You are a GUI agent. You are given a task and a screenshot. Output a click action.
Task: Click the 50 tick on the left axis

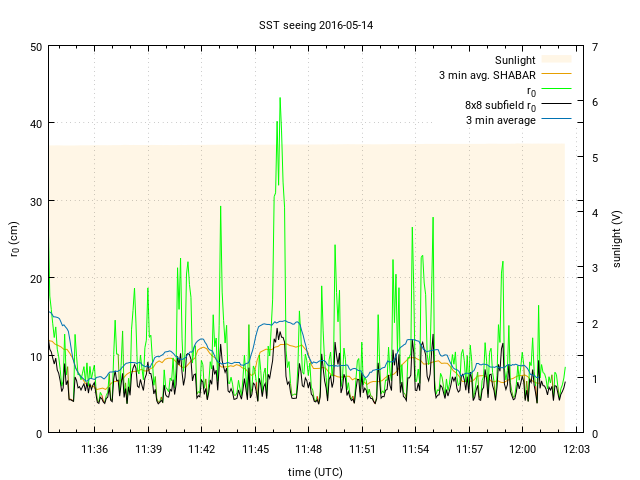coord(35,47)
